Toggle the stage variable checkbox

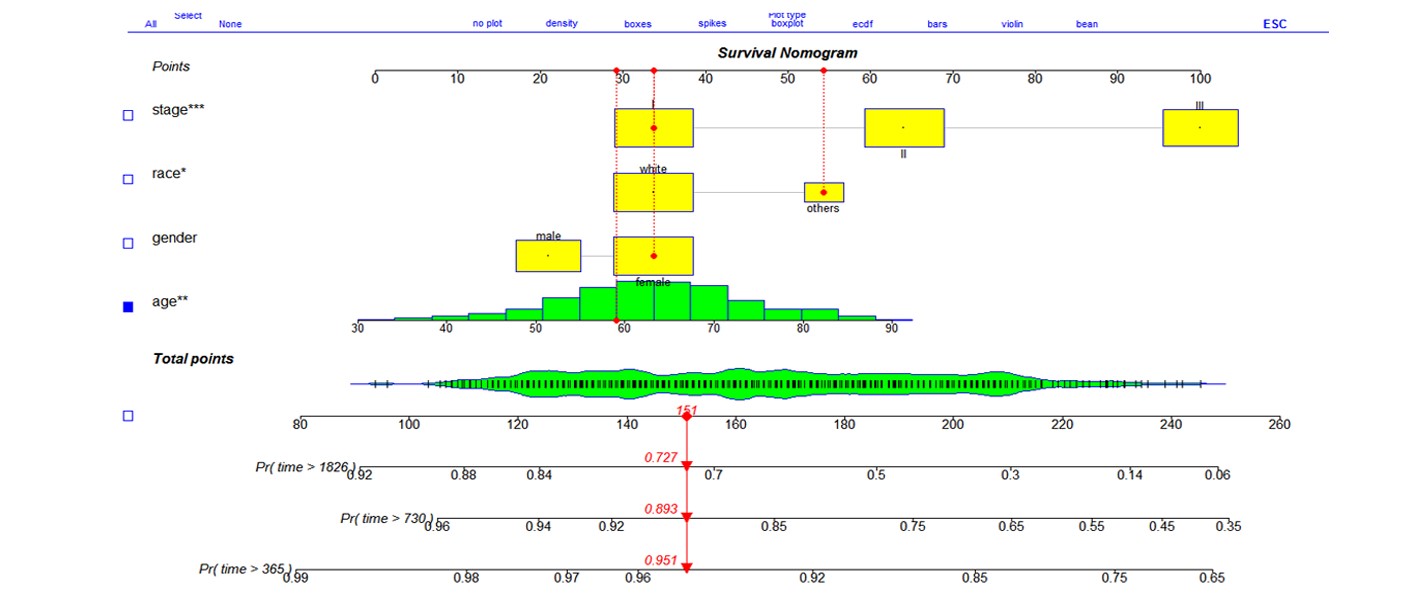[x=127, y=116]
